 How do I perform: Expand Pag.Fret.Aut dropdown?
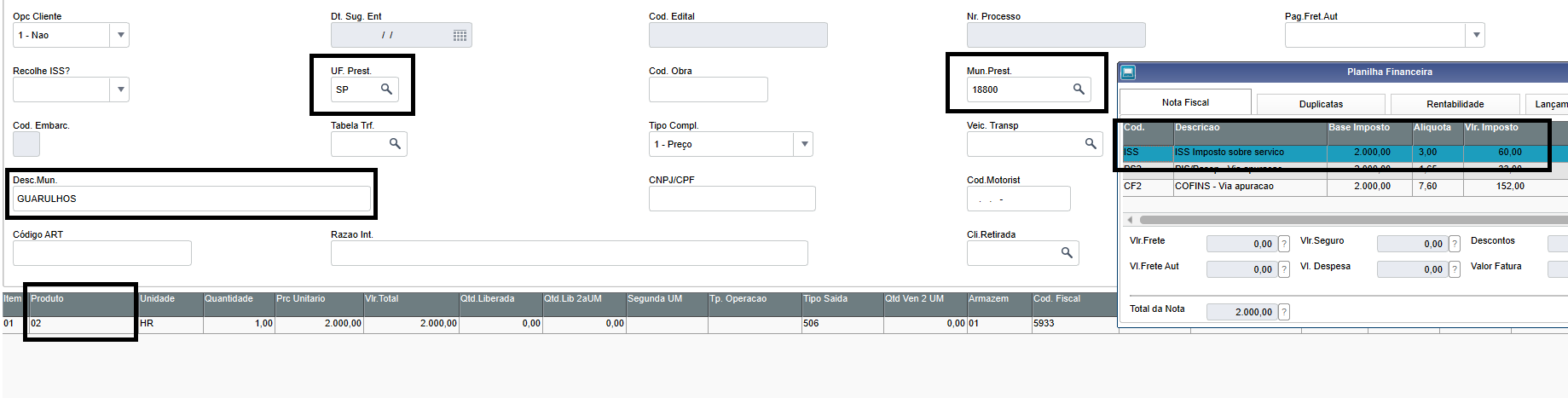point(1477,35)
